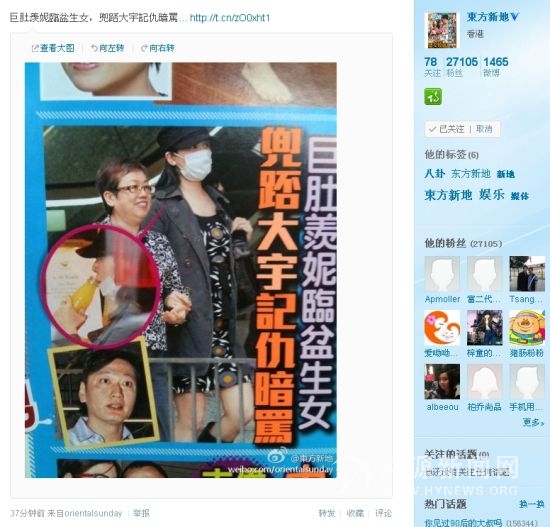Click the verified V icon beside 東方新地
550x527 pixels.
(x=514, y=16)
